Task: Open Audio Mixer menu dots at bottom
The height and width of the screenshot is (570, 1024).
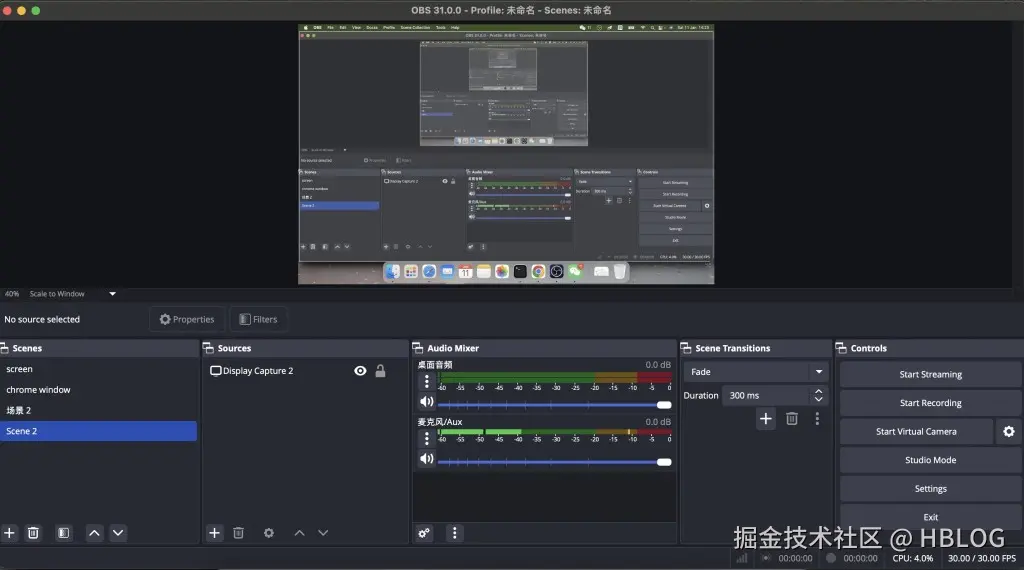Action: 455,533
